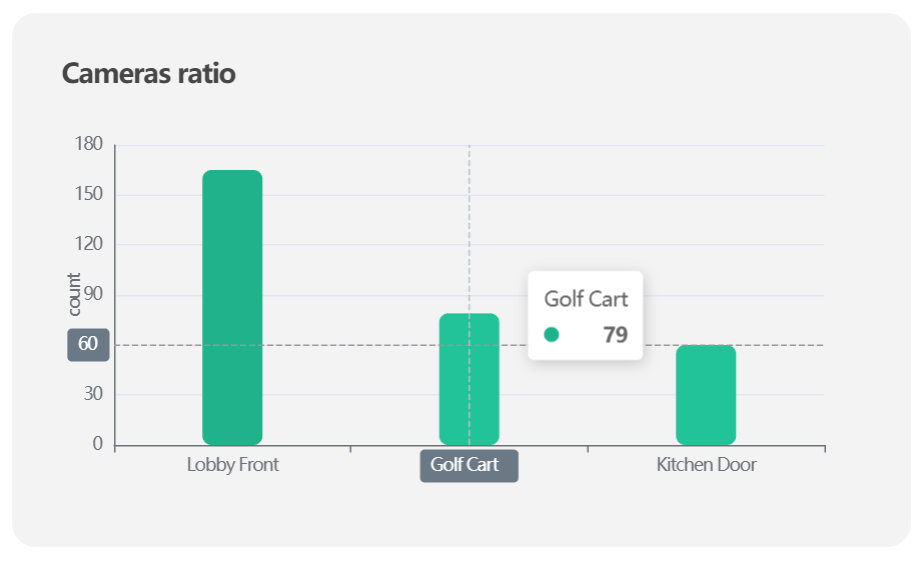924x564 pixels.
Task: Click the 30 y-axis tick label
Action: tap(92, 395)
